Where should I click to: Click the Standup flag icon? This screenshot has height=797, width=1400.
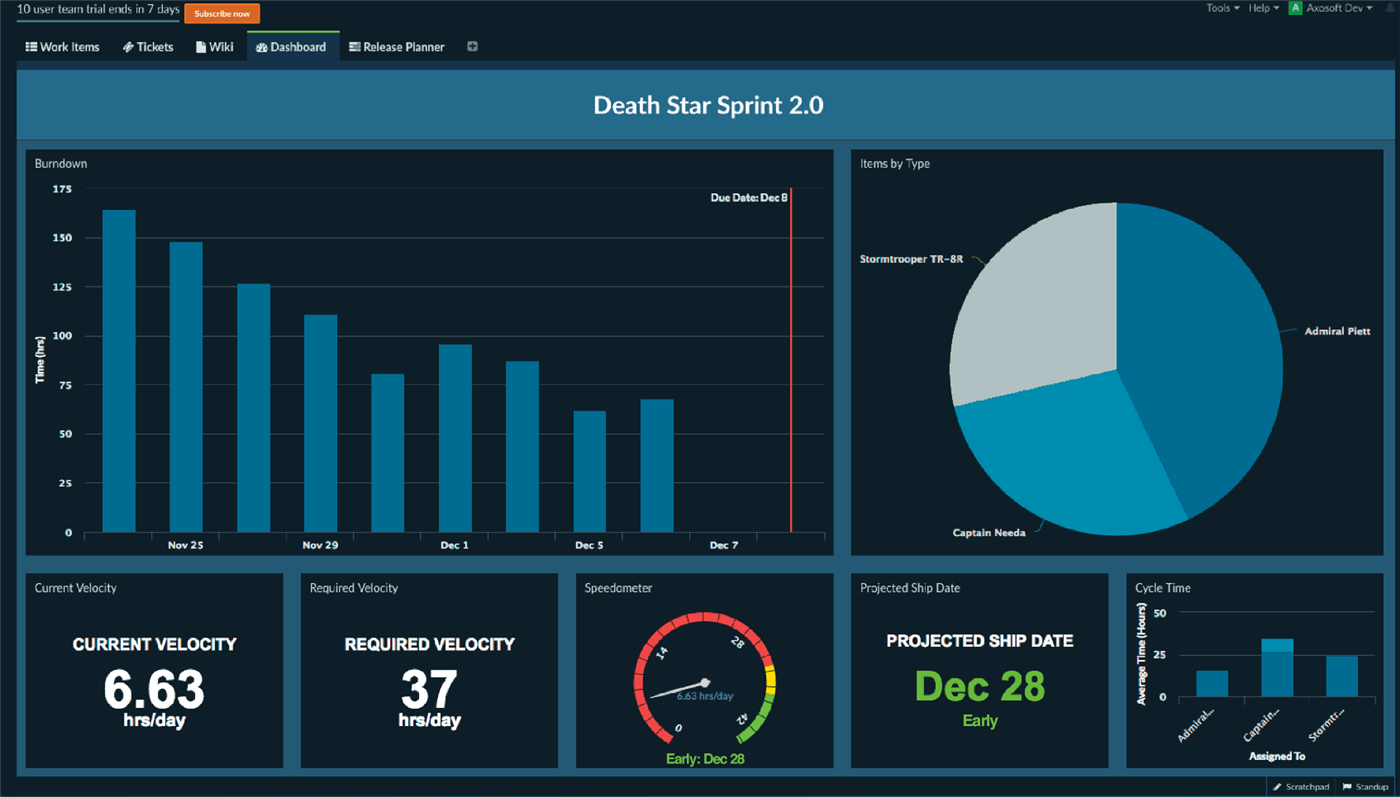(1347, 787)
